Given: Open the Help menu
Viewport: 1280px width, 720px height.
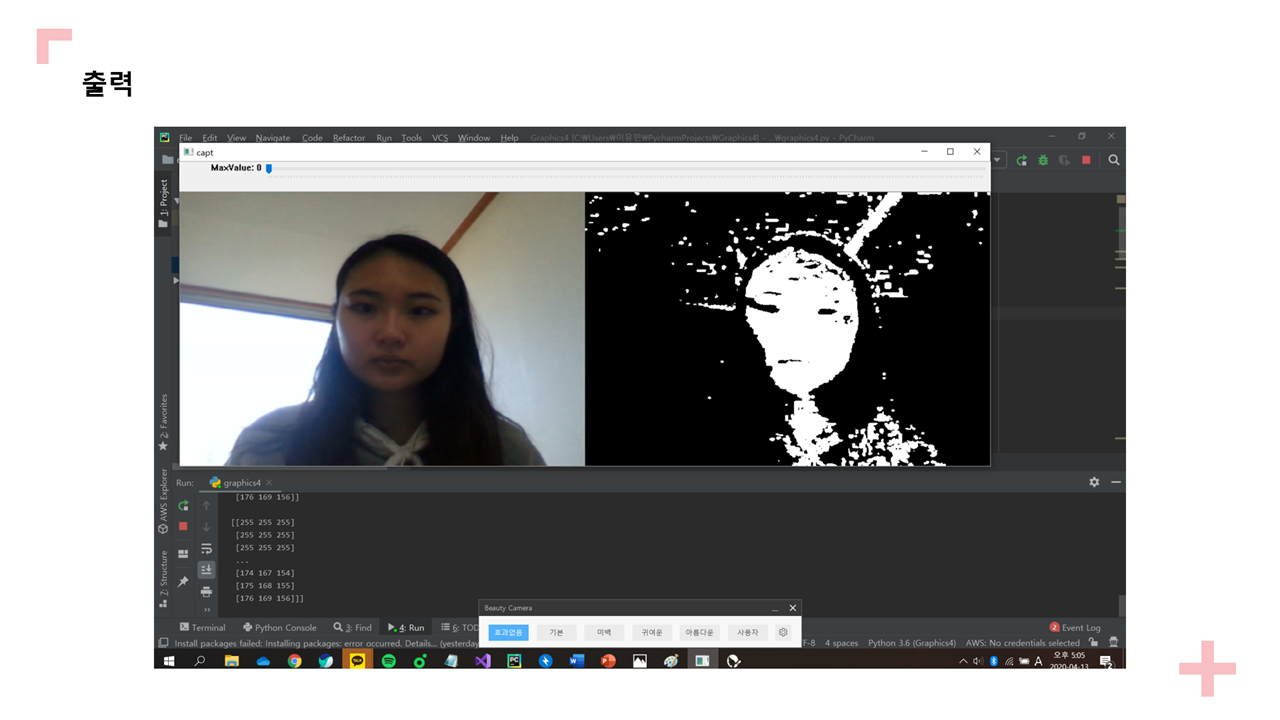Looking at the screenshot, I should point(509,138).
